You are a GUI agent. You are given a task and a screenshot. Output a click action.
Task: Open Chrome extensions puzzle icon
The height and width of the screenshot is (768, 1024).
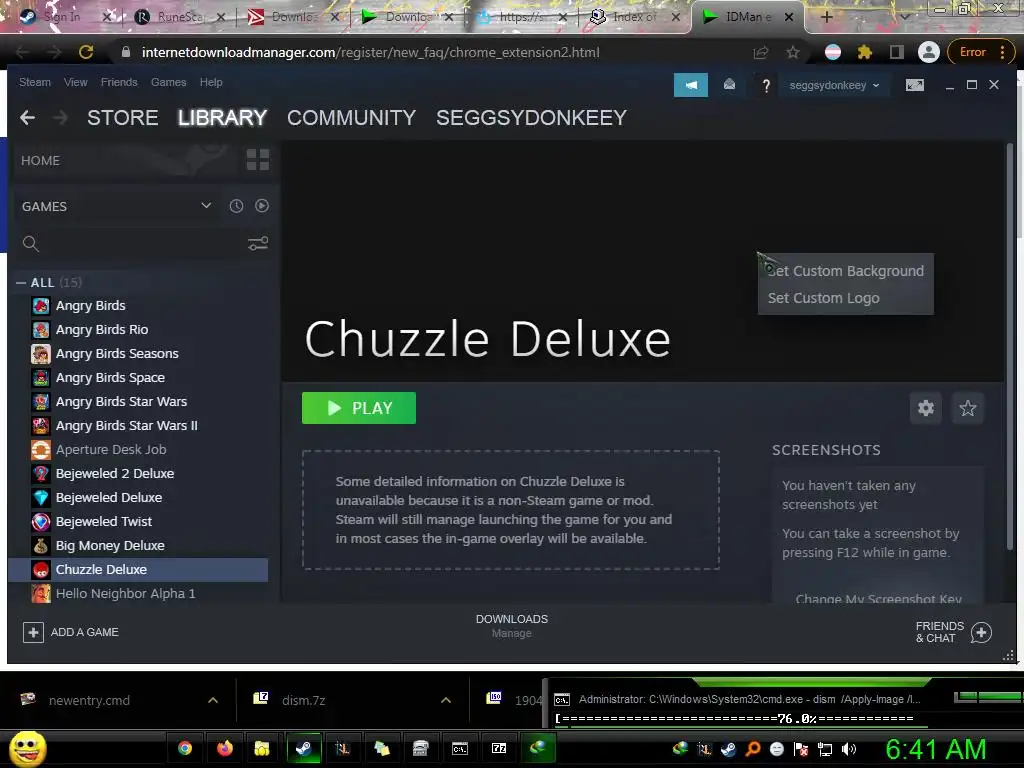[865, 52]
